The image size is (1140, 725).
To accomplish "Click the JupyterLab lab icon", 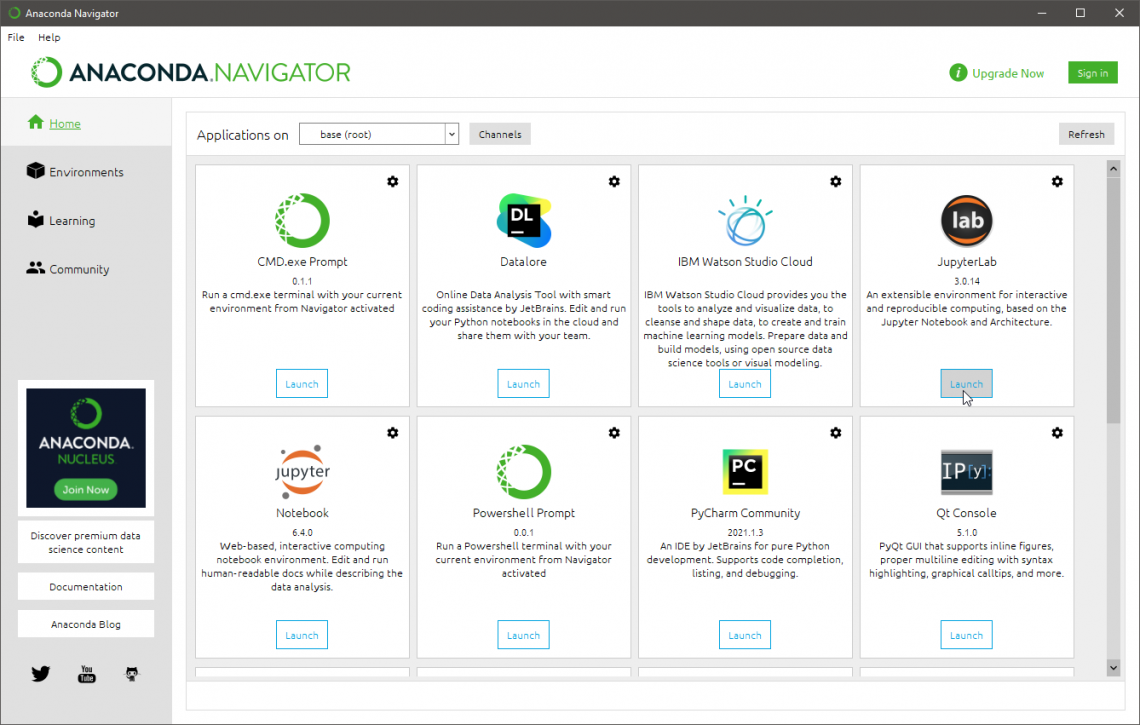I will point(966,220).
